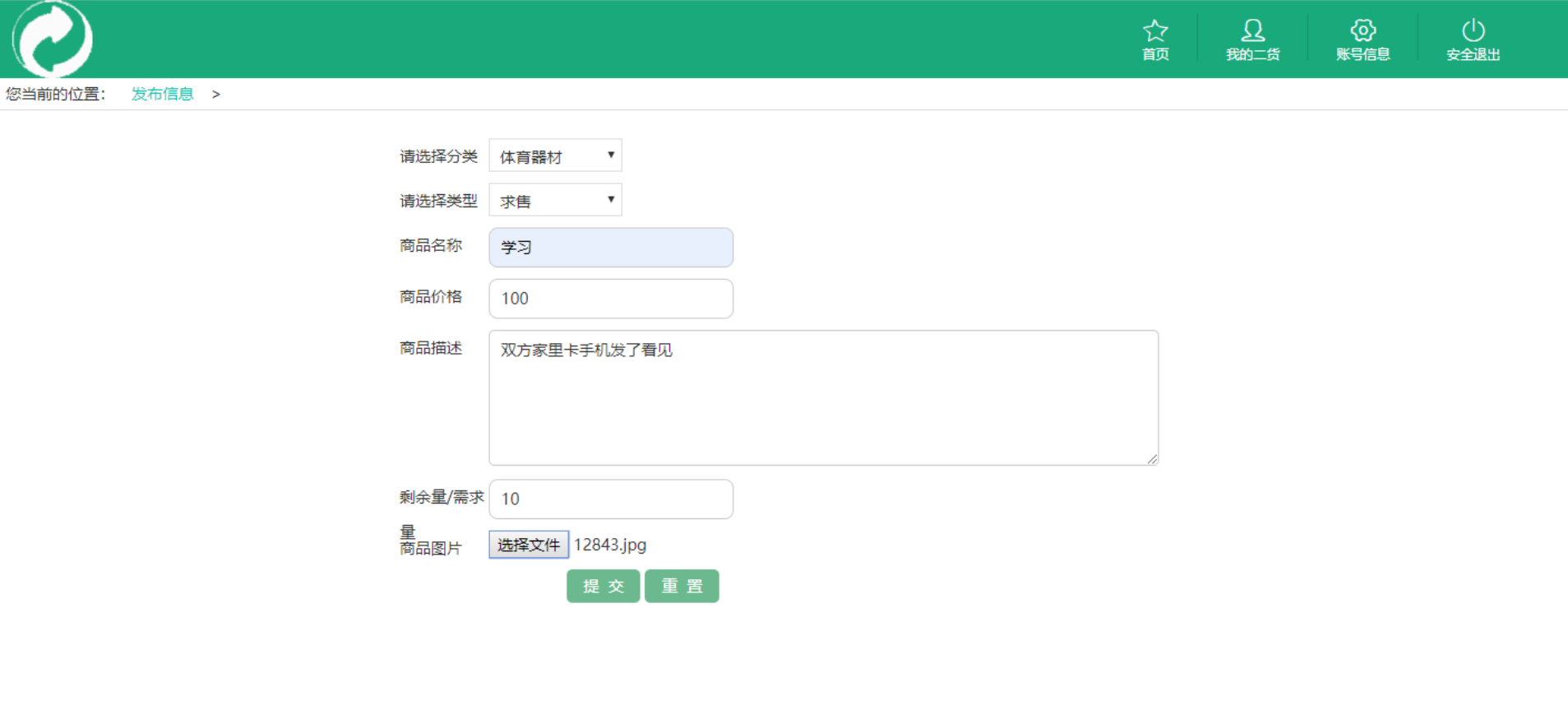Click the 商品名称 input field
This screenshot has width=1568, height=724.
[611, 248]
